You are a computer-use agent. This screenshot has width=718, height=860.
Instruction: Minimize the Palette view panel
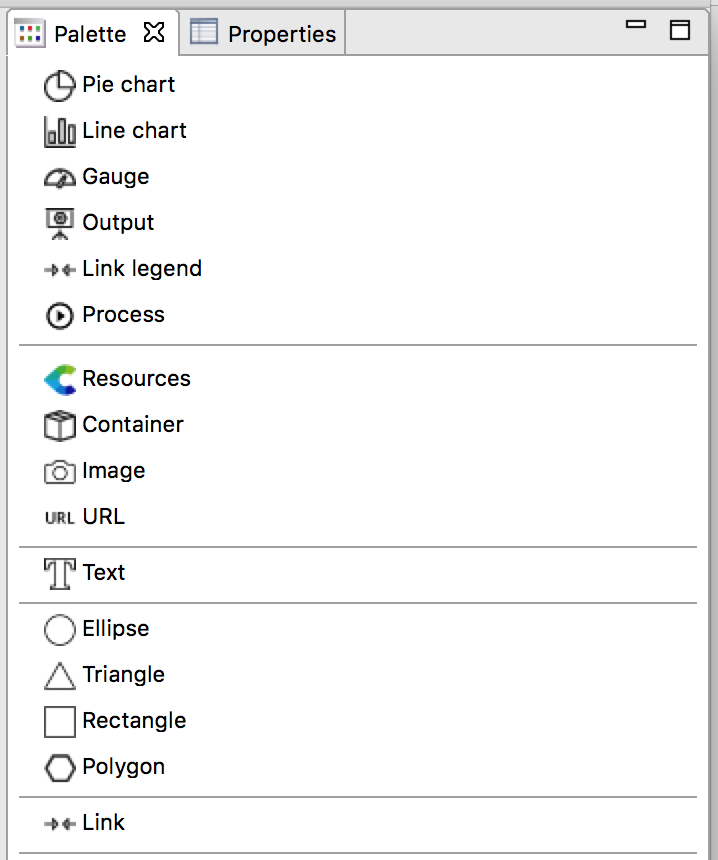[x=635, y=24]
